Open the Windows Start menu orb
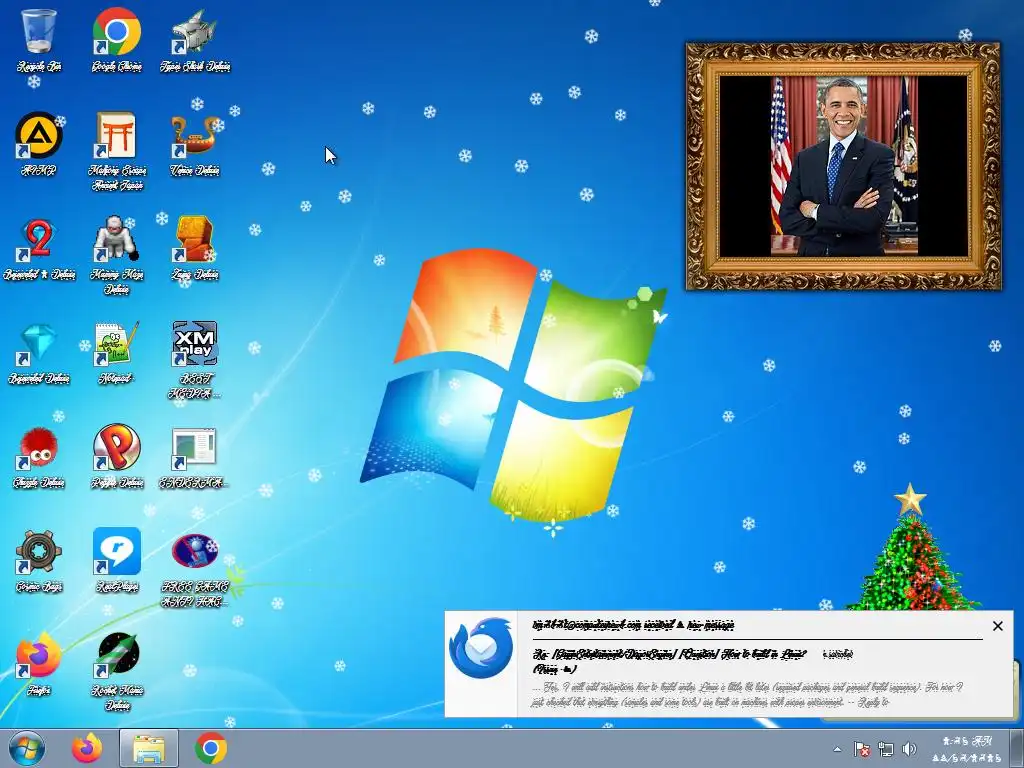 click(x=27, y=748)
